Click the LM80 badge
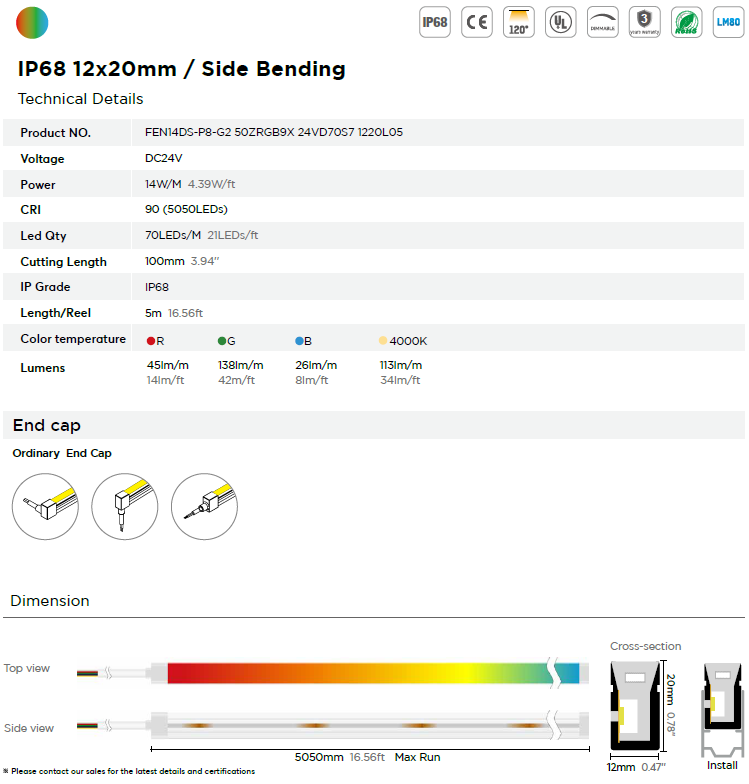Screen dimensions: 749x784 [x=728, y=22]
